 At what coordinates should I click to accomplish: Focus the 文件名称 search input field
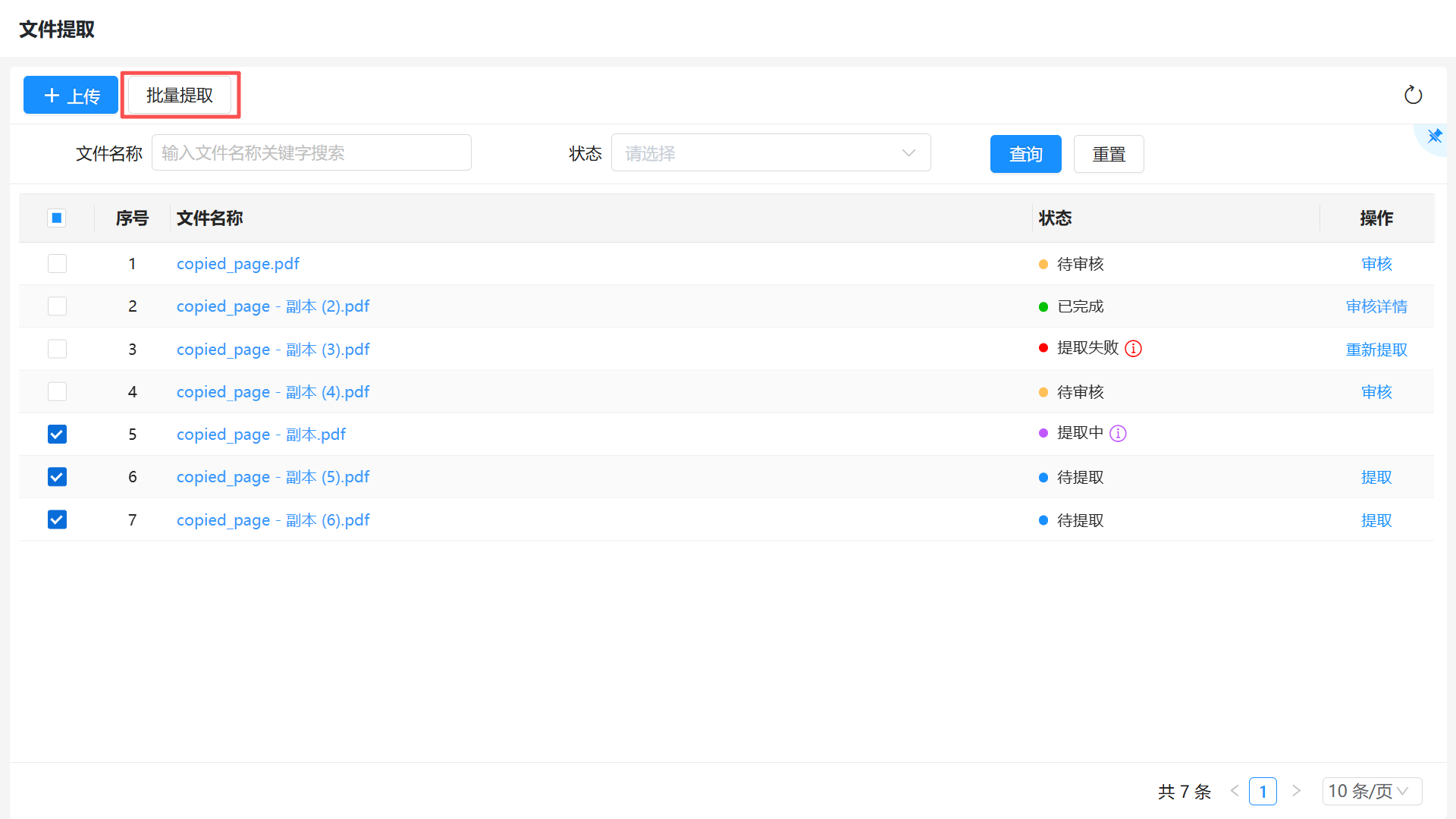(311, 153)
